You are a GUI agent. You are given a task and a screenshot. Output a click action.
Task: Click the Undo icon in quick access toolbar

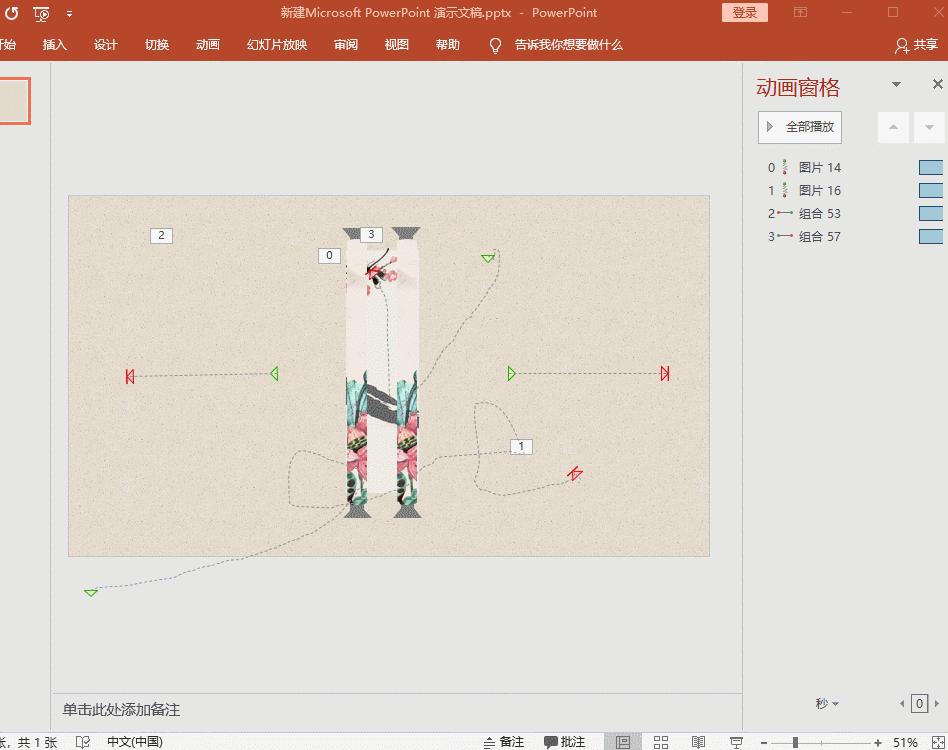pyautogui.click(x=10, y=12)
